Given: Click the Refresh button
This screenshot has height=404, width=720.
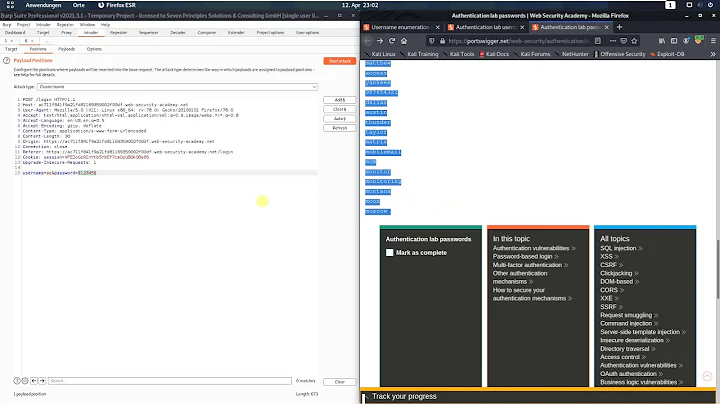Looking at the screenshot, I should point(340,128).
